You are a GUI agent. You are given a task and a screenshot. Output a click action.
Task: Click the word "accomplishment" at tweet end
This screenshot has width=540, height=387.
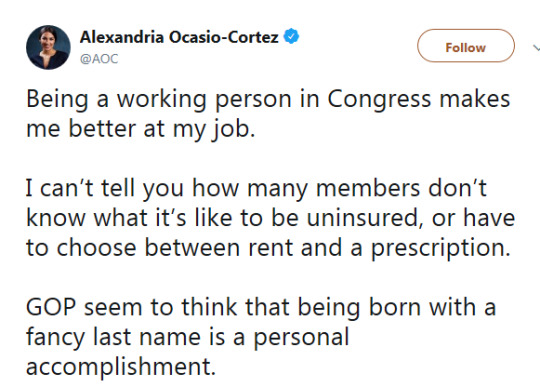point(121,367)
